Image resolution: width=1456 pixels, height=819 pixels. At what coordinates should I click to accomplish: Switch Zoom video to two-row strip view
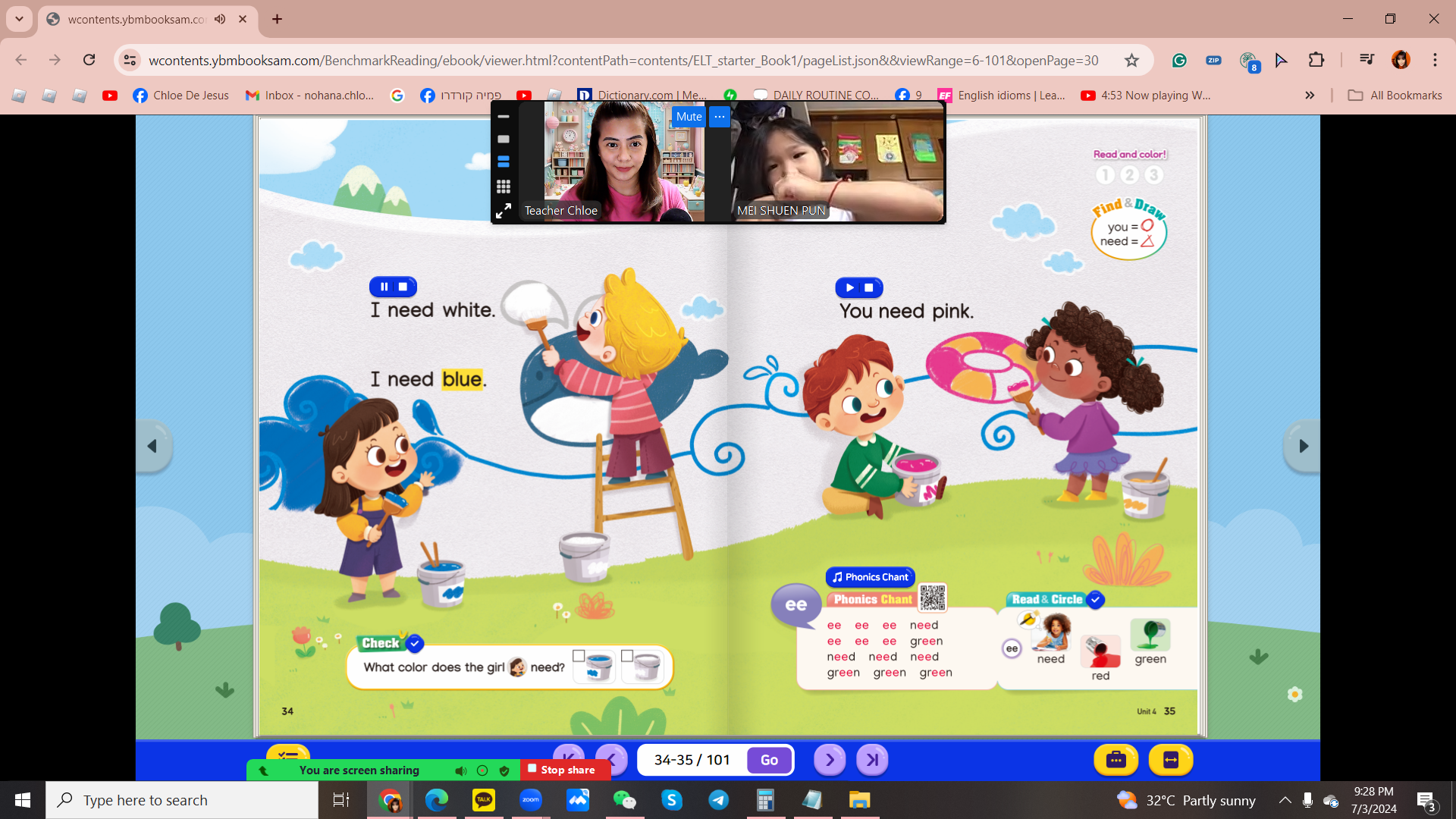[x=504, y=162]
